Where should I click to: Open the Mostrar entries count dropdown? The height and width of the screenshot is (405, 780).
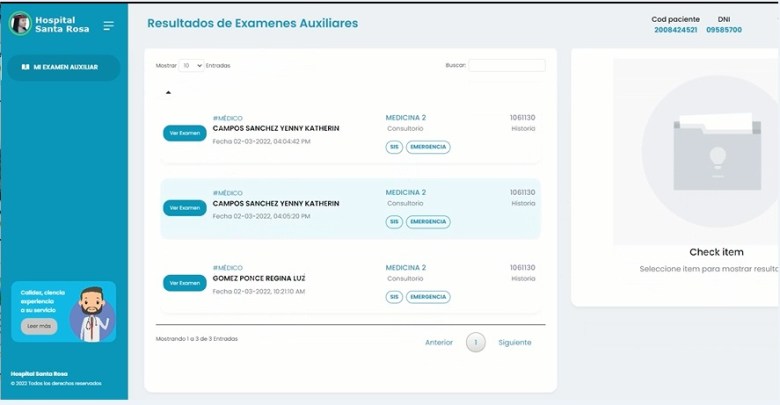click(191, 65)
